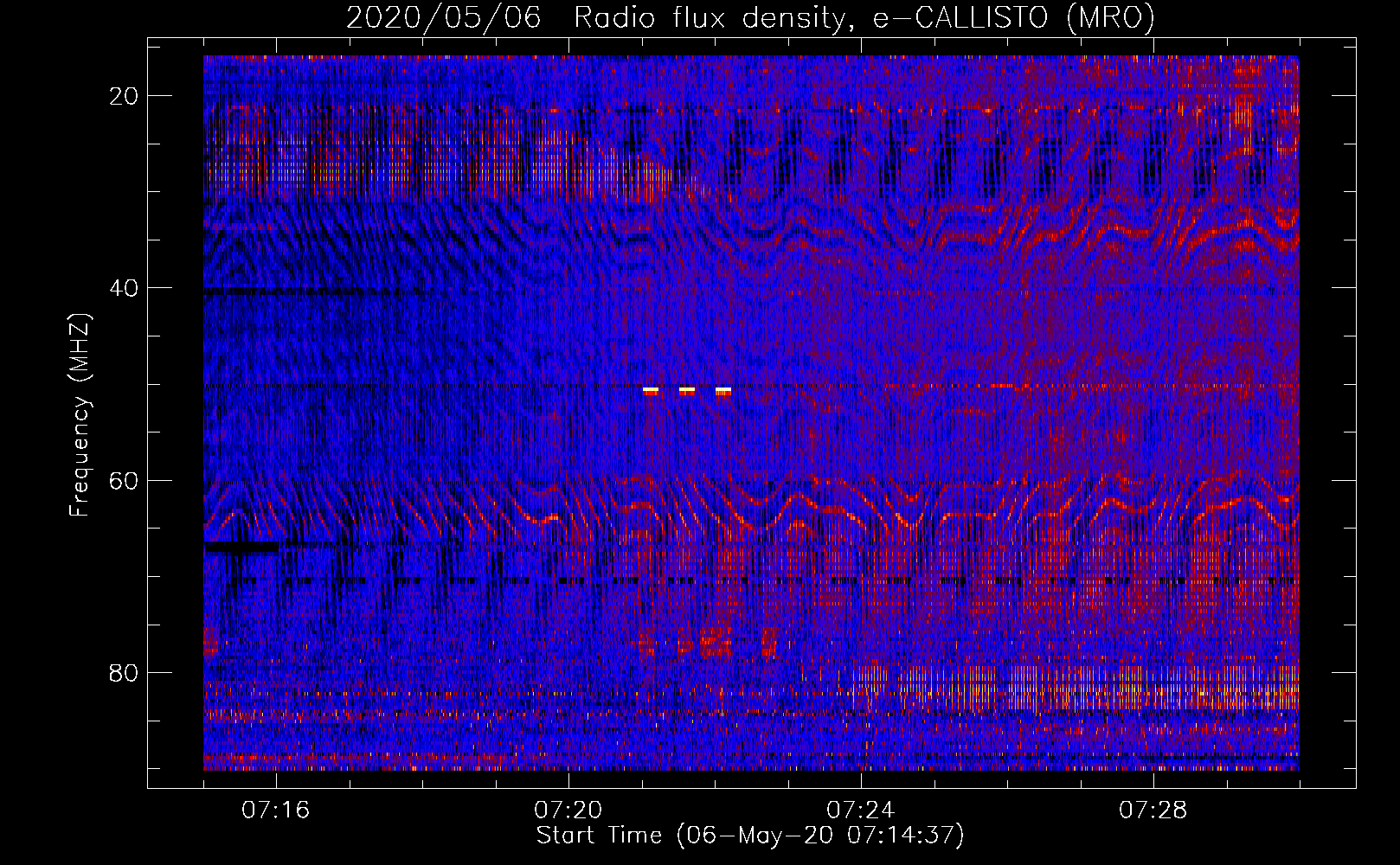
Task: Click the black horizontal band at 40 MHz
Action: (x=300, y=292)
